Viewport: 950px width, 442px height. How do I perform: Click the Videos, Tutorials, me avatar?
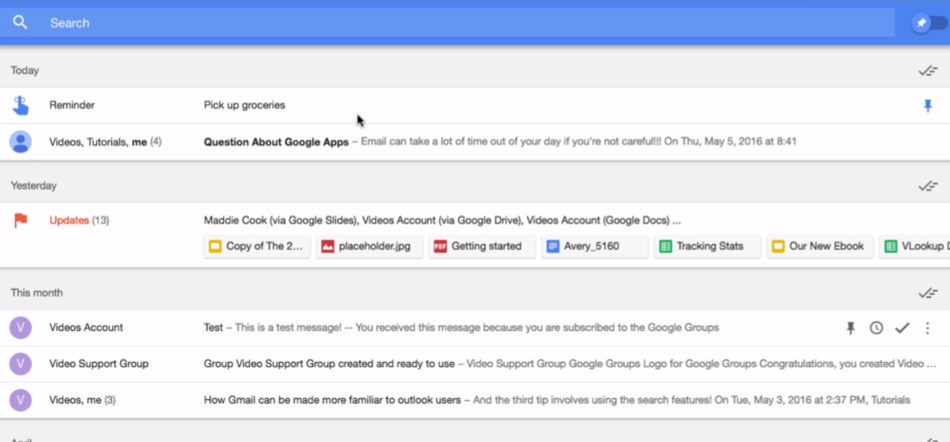pyautogui.click(x=21, y=142)
